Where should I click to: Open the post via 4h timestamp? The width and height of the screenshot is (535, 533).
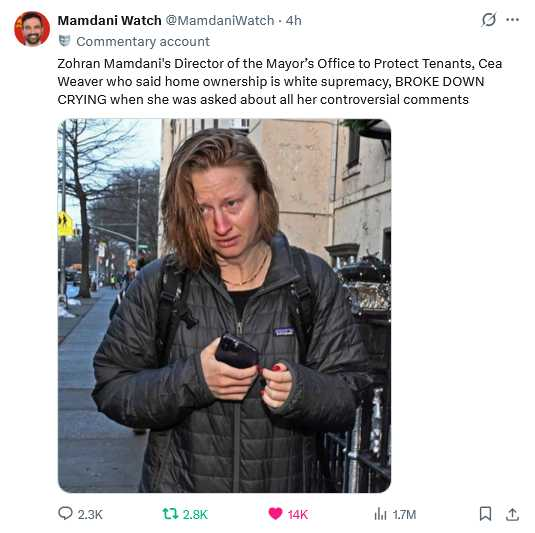tap(294, 20)
